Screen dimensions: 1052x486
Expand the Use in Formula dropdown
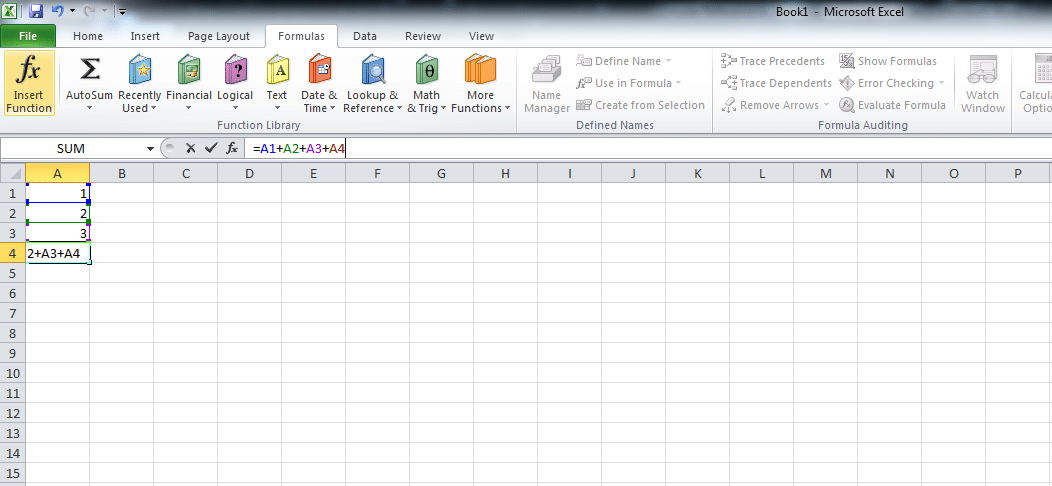pos(678,83)
